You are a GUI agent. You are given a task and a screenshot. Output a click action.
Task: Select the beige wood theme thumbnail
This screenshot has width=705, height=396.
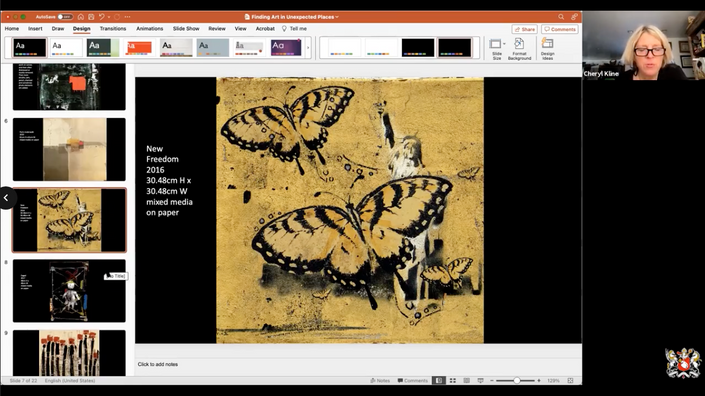coord(176,47)
